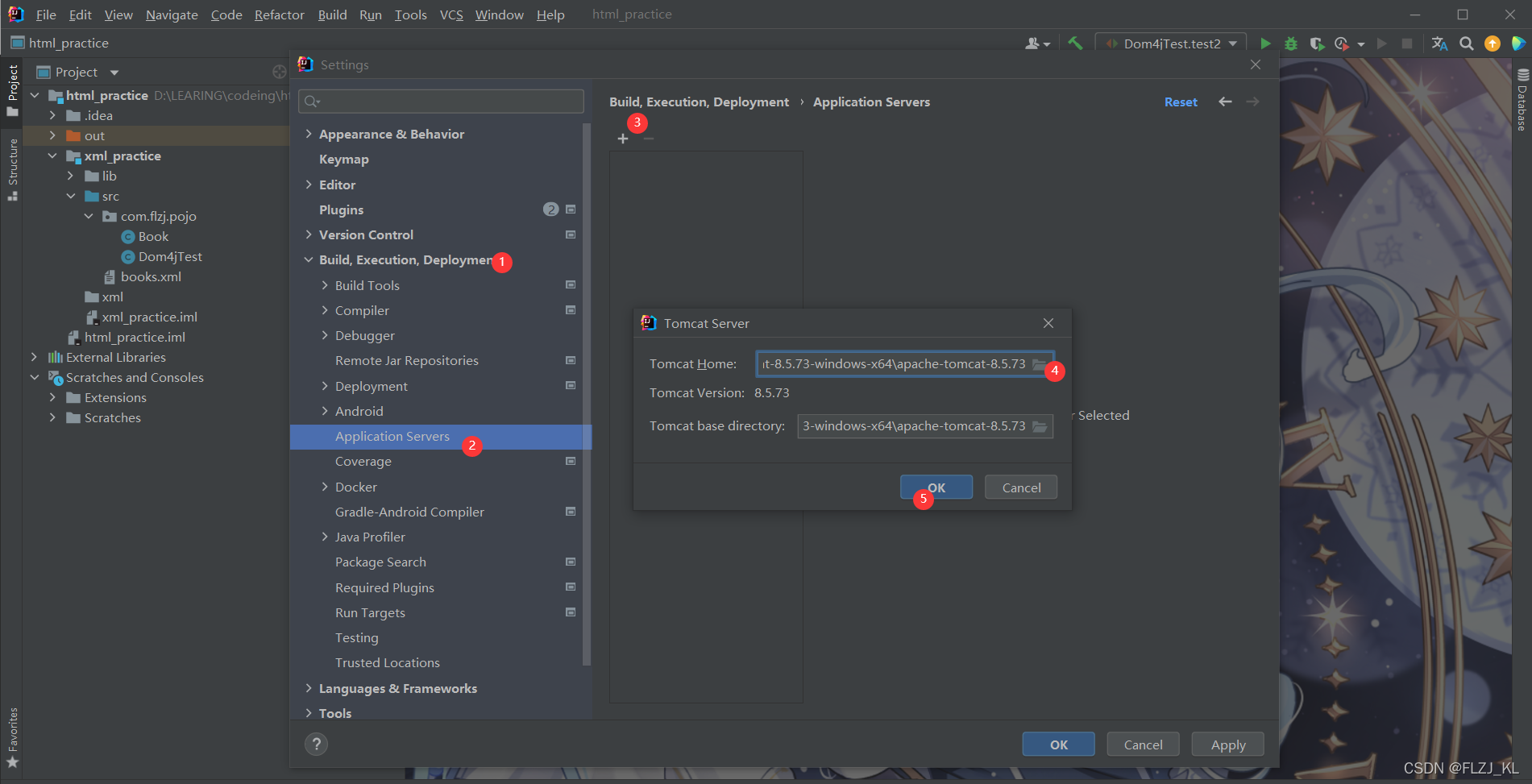Click the Translate icon in toolbar
Screen dimensions: 1532x784
(x=1439, y=44)
